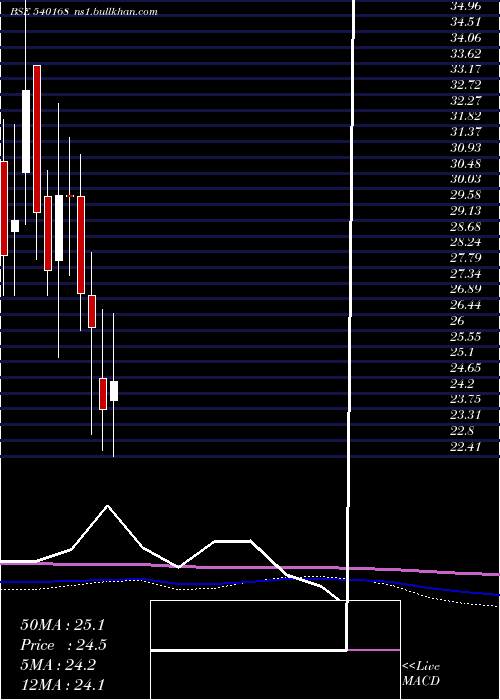The height and width of the screenshot is (700, 500).
Task: Click the 33.17 price axis label
Action: (465, 69)
